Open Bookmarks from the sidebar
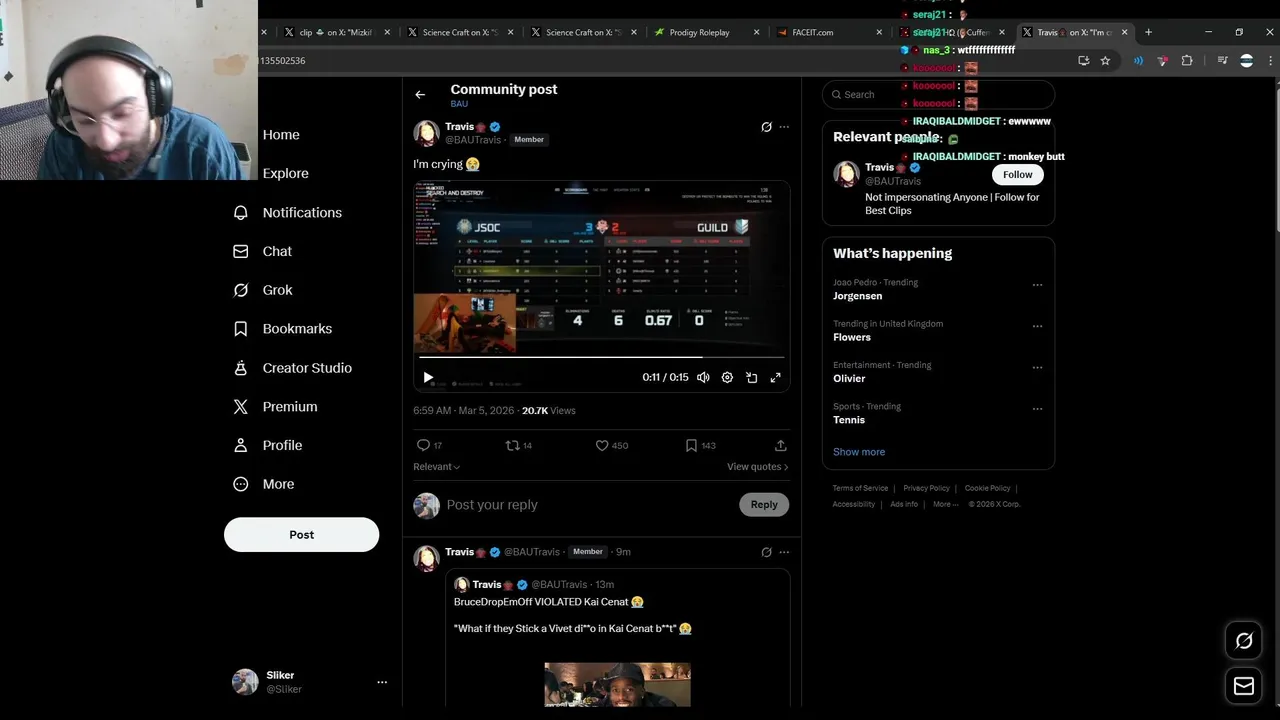Screen dimensions: 1280x720 pyautogui.click(x=282, y=328)
